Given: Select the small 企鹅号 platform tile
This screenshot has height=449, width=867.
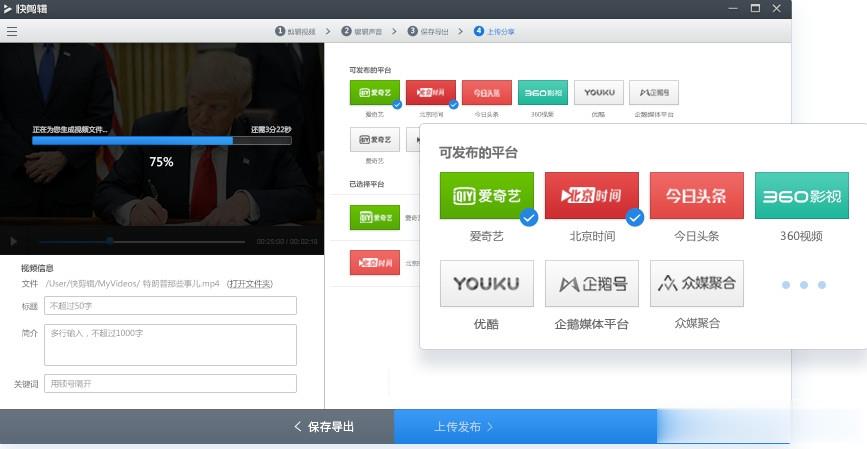Looking at the screenshot, I should pos(654,92).
